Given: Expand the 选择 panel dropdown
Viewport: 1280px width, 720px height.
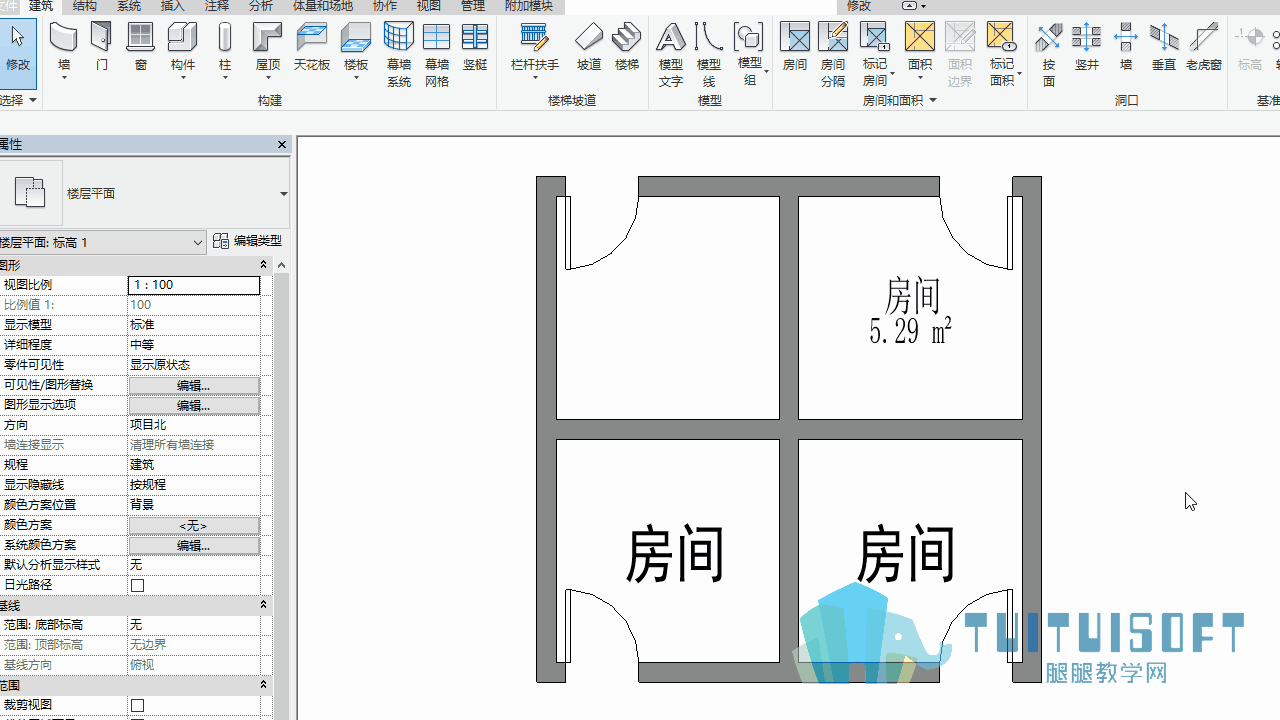Looking at the screenshot, I should [x=33, y=101].
